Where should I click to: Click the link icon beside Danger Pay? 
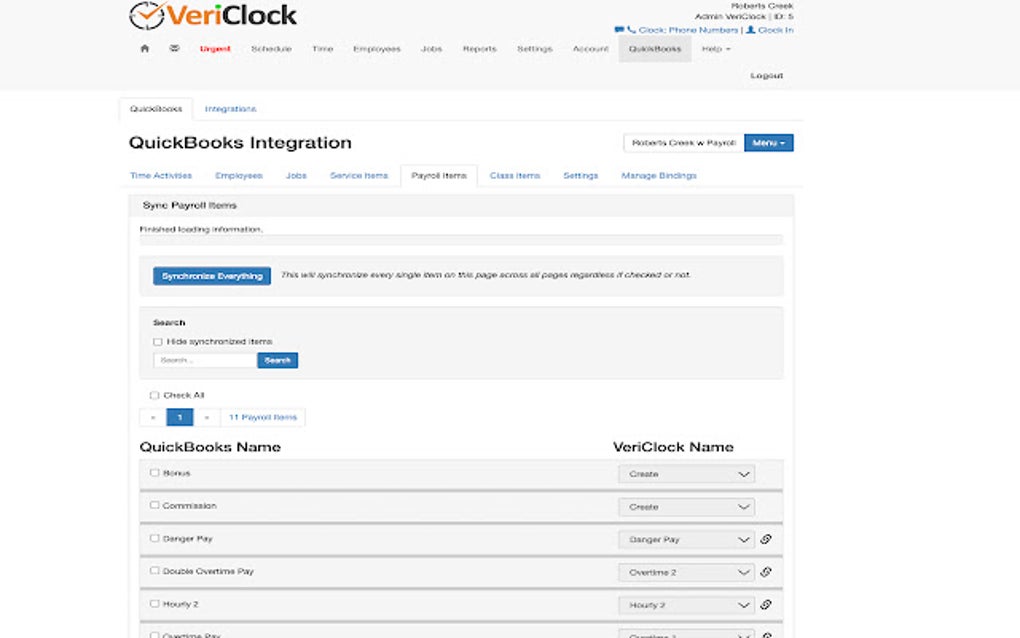765,538
